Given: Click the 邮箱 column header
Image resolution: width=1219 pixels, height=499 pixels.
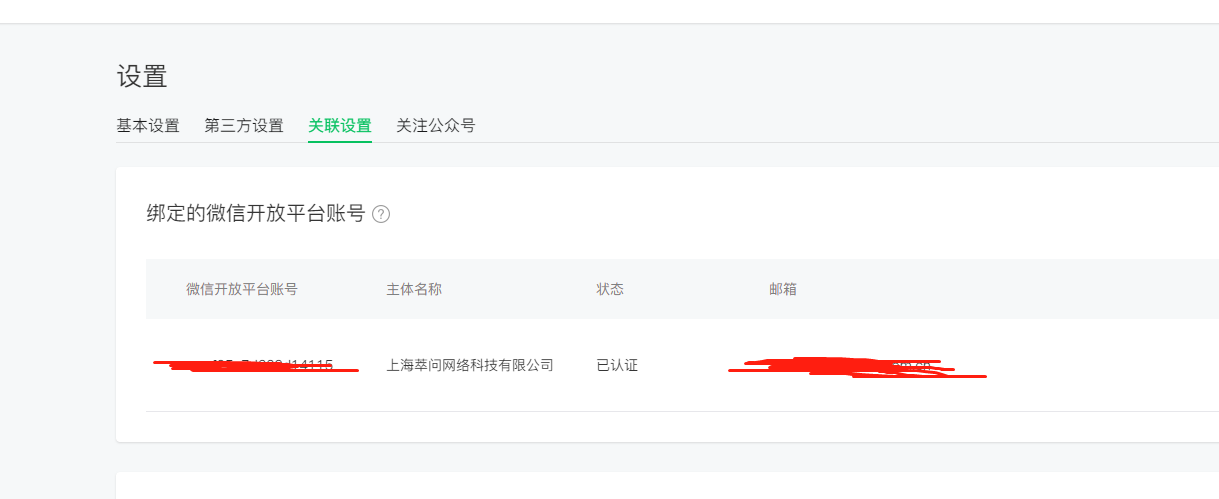Looking at the screenshot, I should click(x=783, y=289).
